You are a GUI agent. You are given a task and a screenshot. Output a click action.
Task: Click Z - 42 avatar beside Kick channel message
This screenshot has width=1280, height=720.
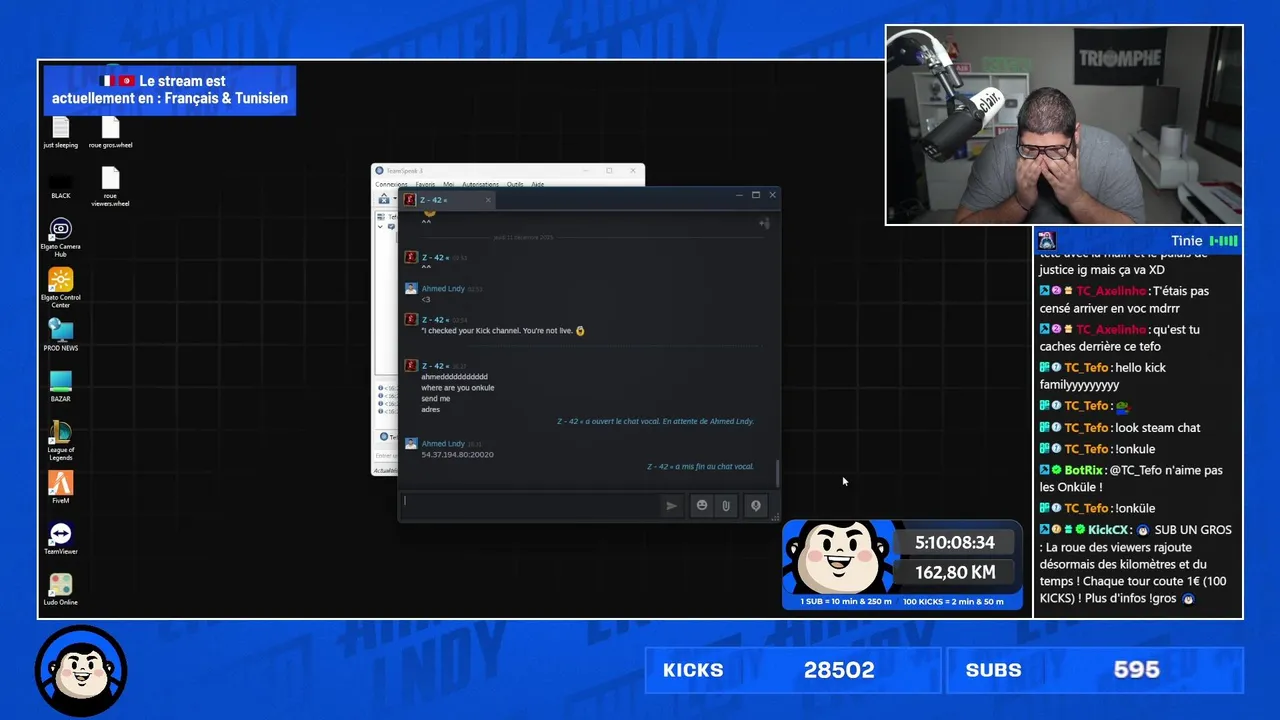[x=410, y=320]
